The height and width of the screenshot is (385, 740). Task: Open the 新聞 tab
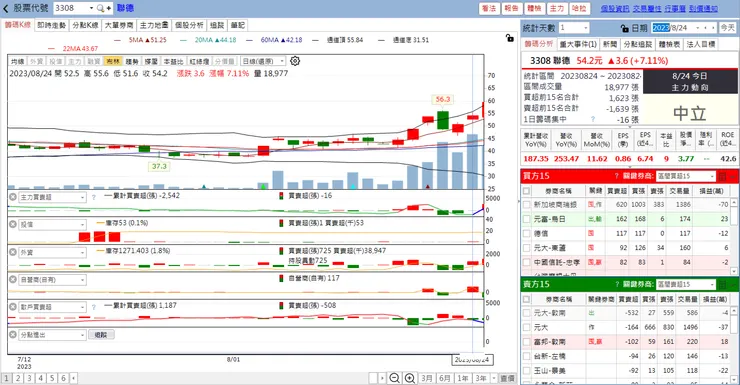pos(610,44)
